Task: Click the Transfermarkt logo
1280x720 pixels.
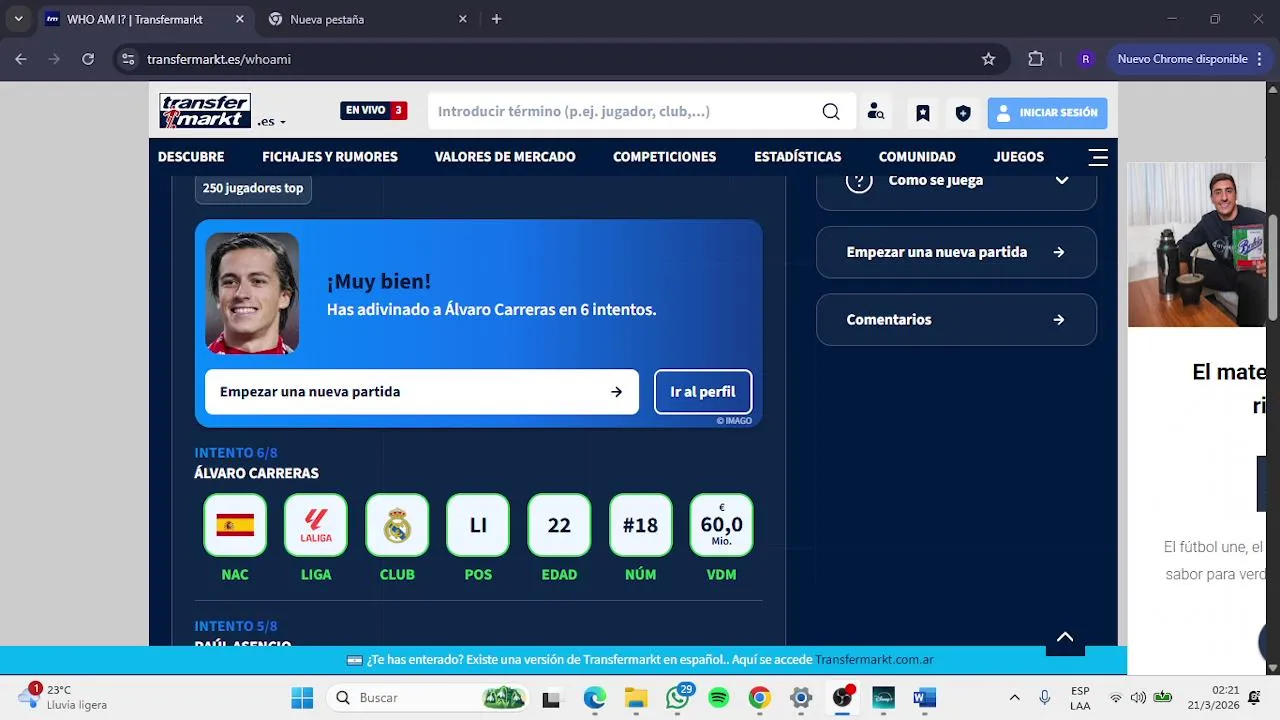Action: 205,111
